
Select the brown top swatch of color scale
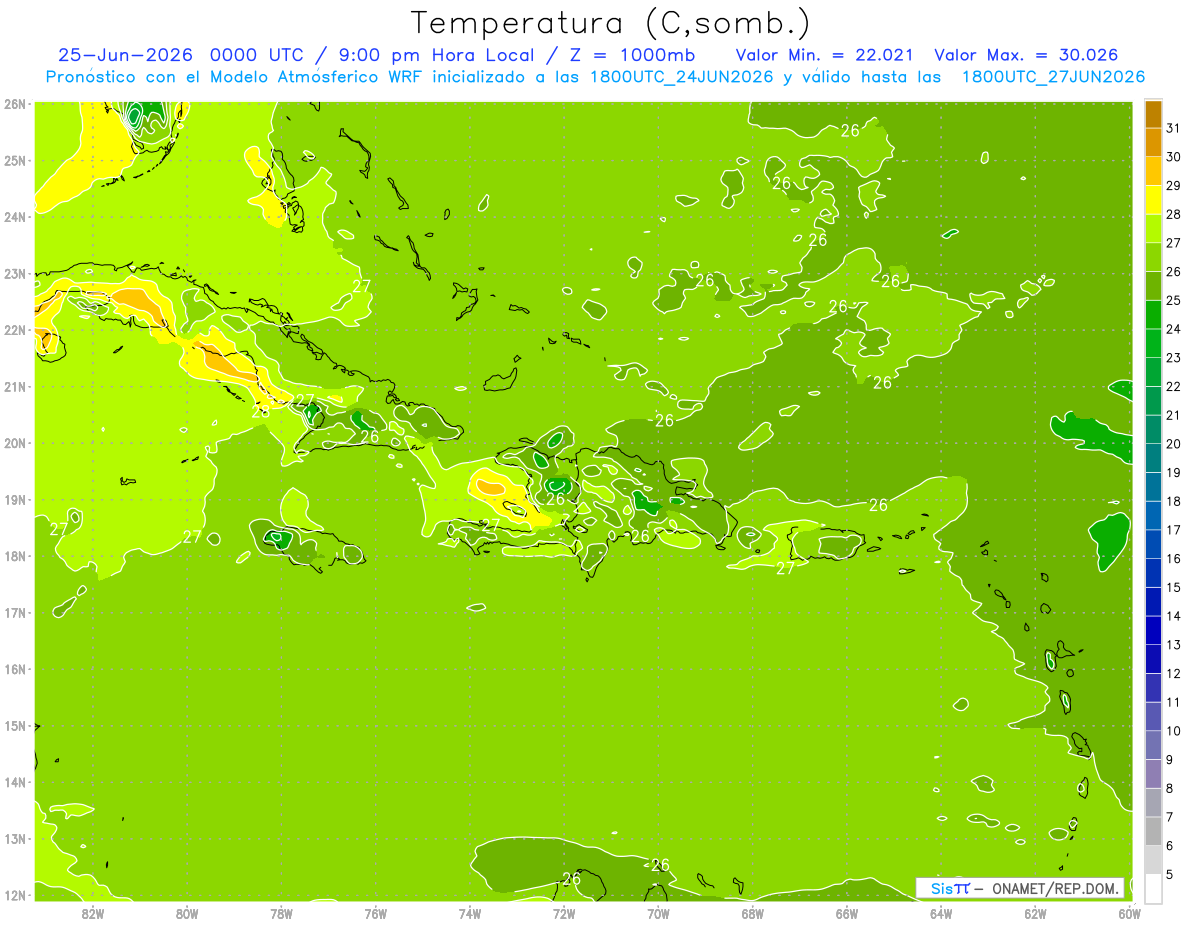pos(1153,114)
